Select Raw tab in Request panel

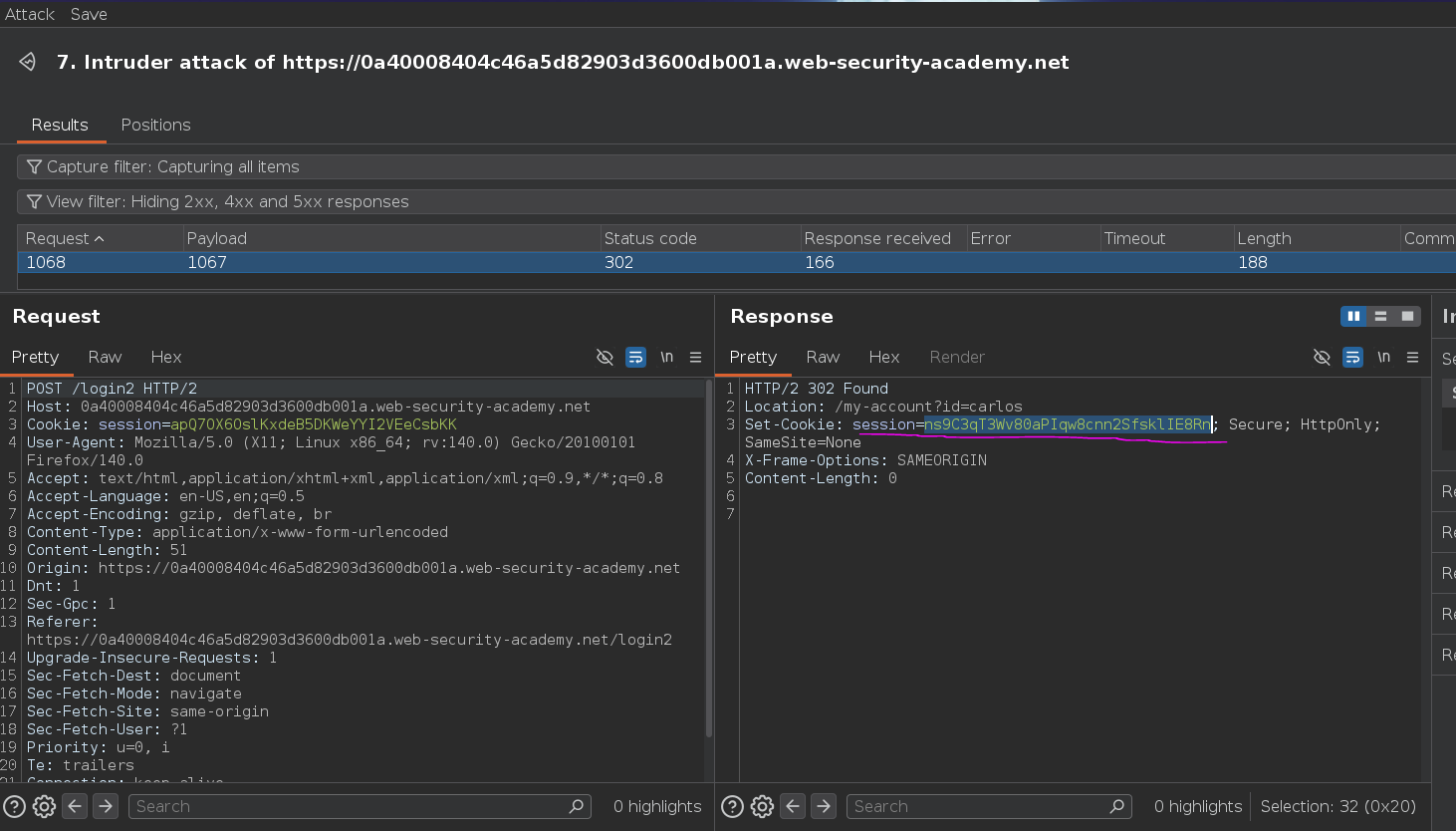point(105,357)
